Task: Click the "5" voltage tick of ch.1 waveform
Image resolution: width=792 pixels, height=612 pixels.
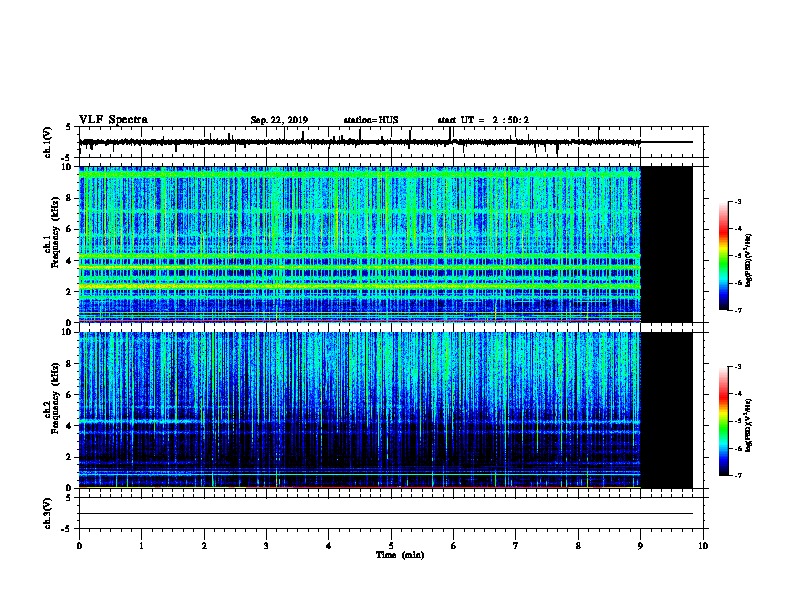Action: [69, 127]
